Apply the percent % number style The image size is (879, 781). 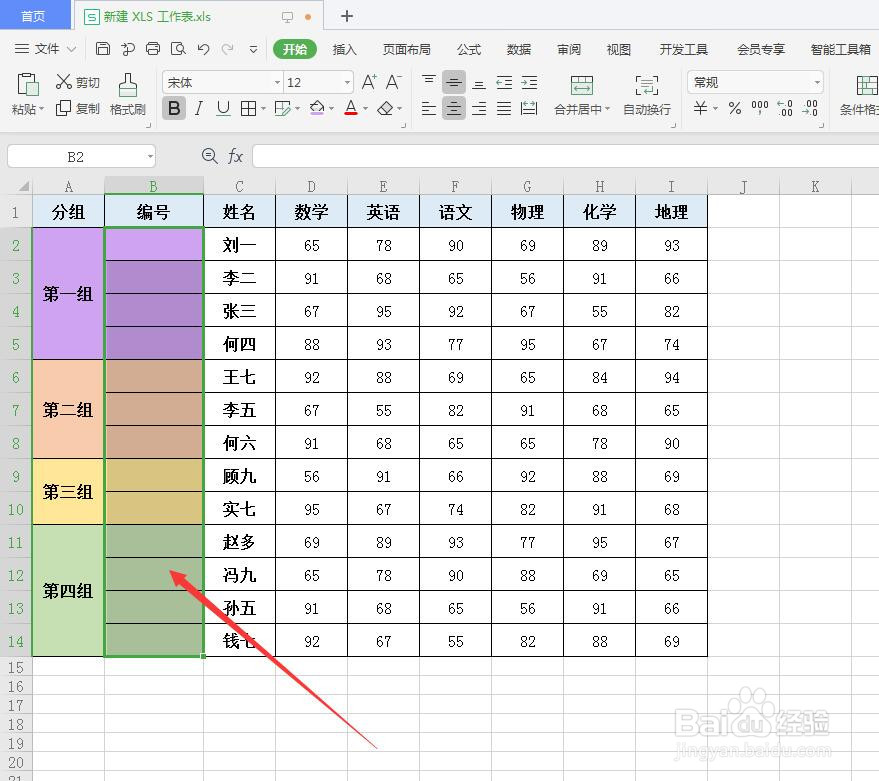[734, 109]
